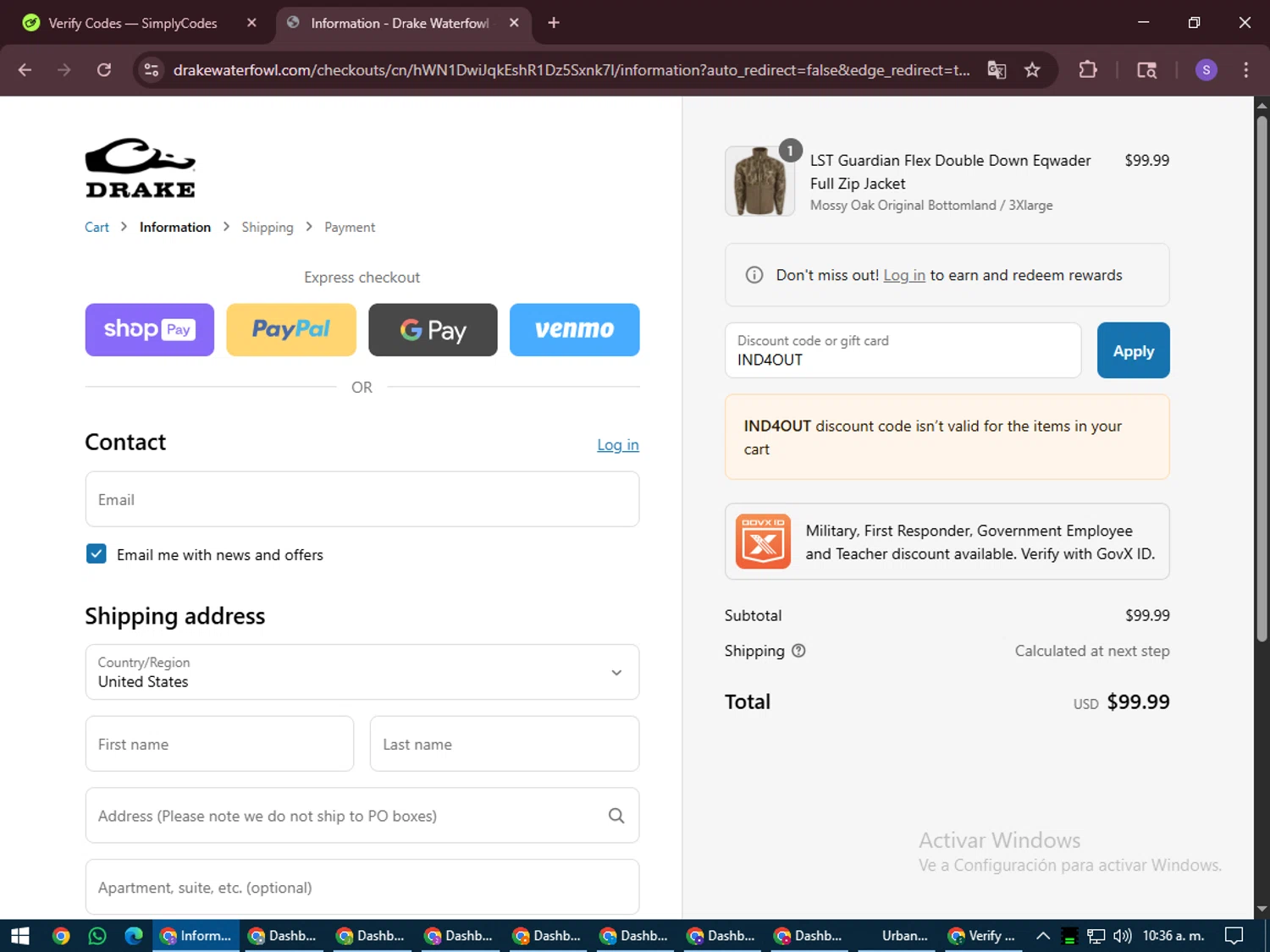Viewport: 1270px width, 952px height.
Task: Select Google Pay express checkout
Action: pos(433,330)
